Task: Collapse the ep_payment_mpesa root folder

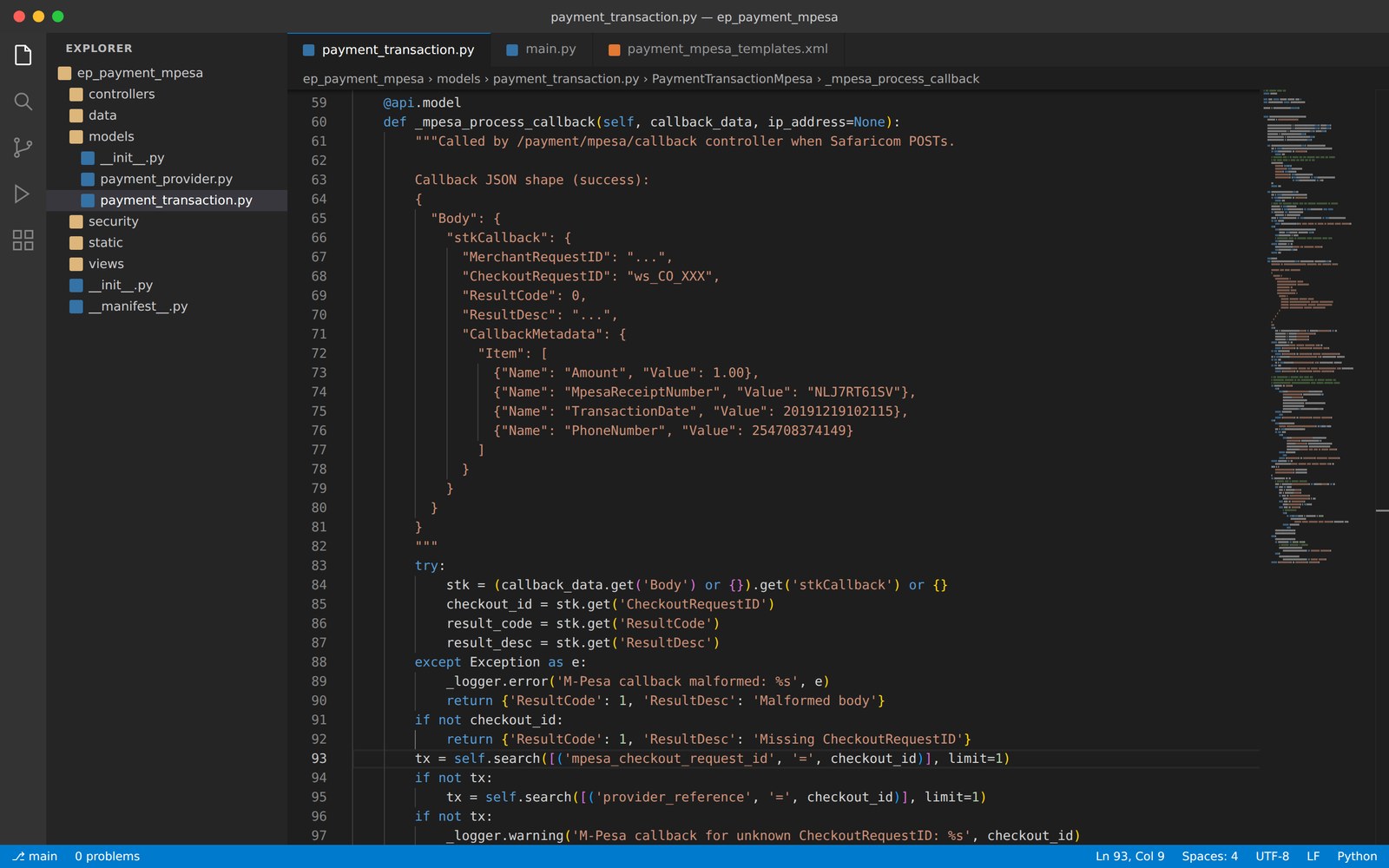Action: 167,73
